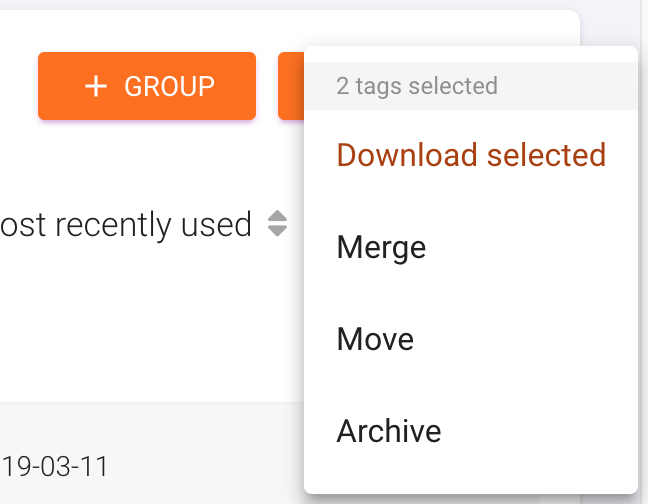The width and height of the screenshot is (648, 504).
Task: Click blank space below Archive in menu
Action: point(470,477)
